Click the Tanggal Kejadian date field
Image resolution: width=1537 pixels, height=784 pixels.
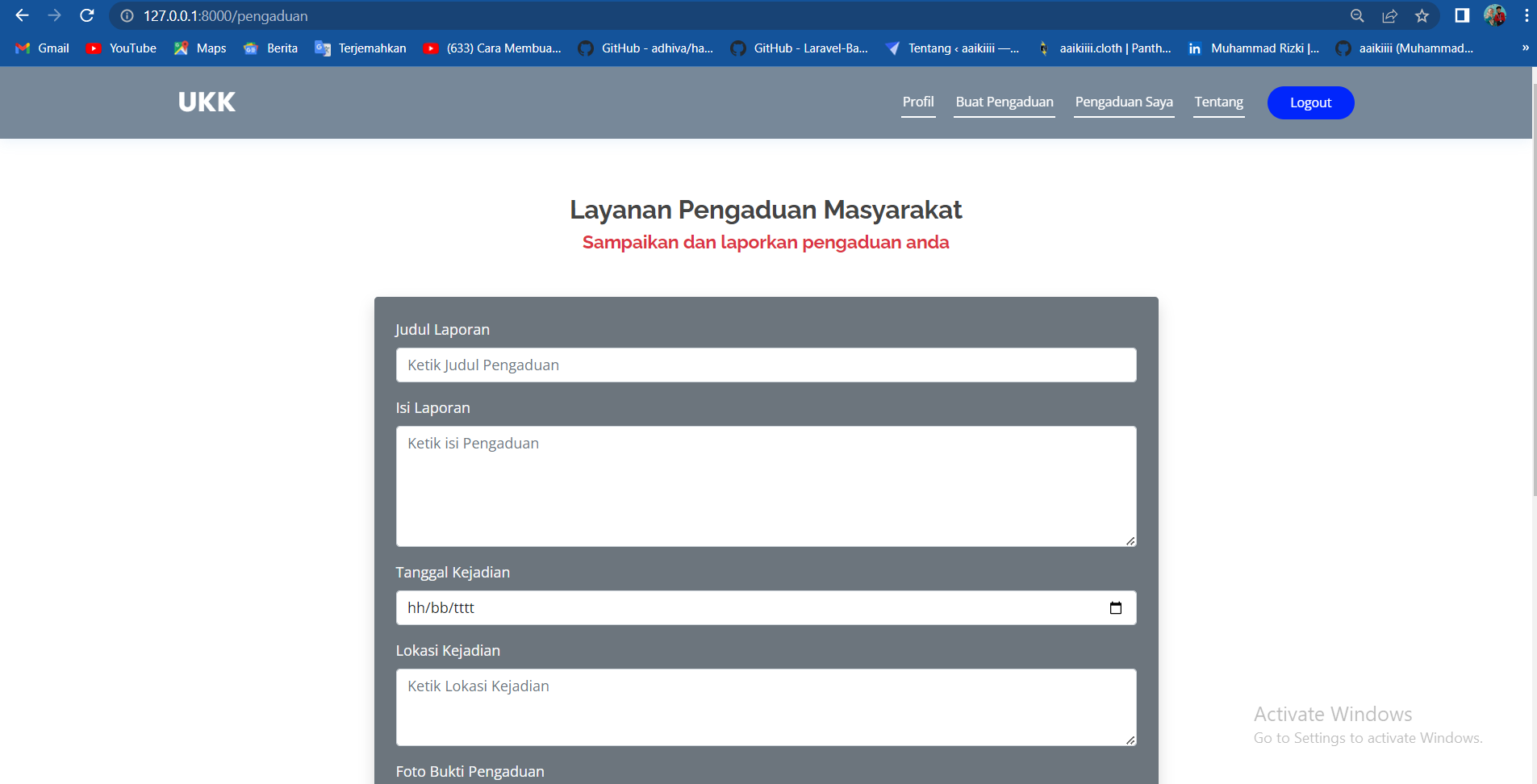766,608
